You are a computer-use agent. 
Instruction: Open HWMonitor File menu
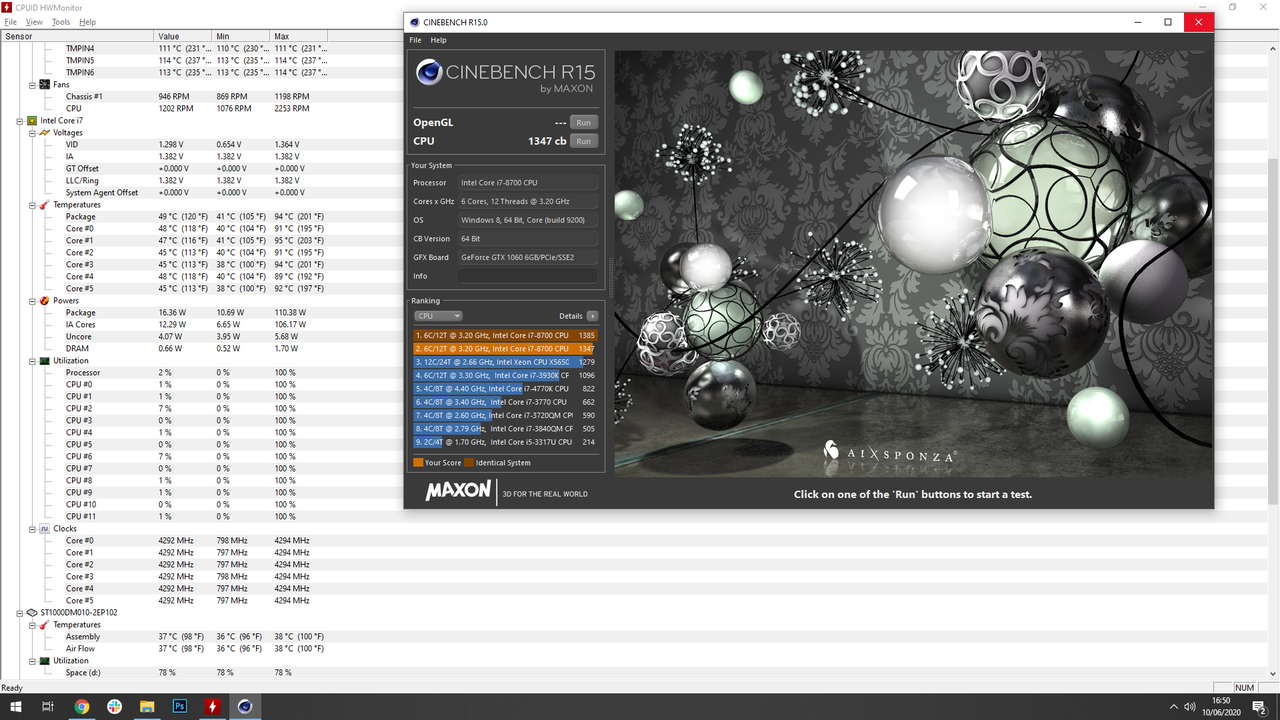[10, 22]
